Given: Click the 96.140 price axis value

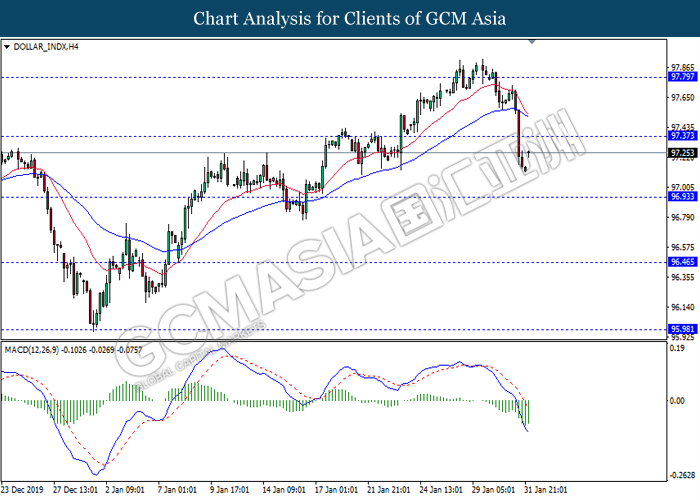Looking at the screenshot, I should click(x=683, y=307).
